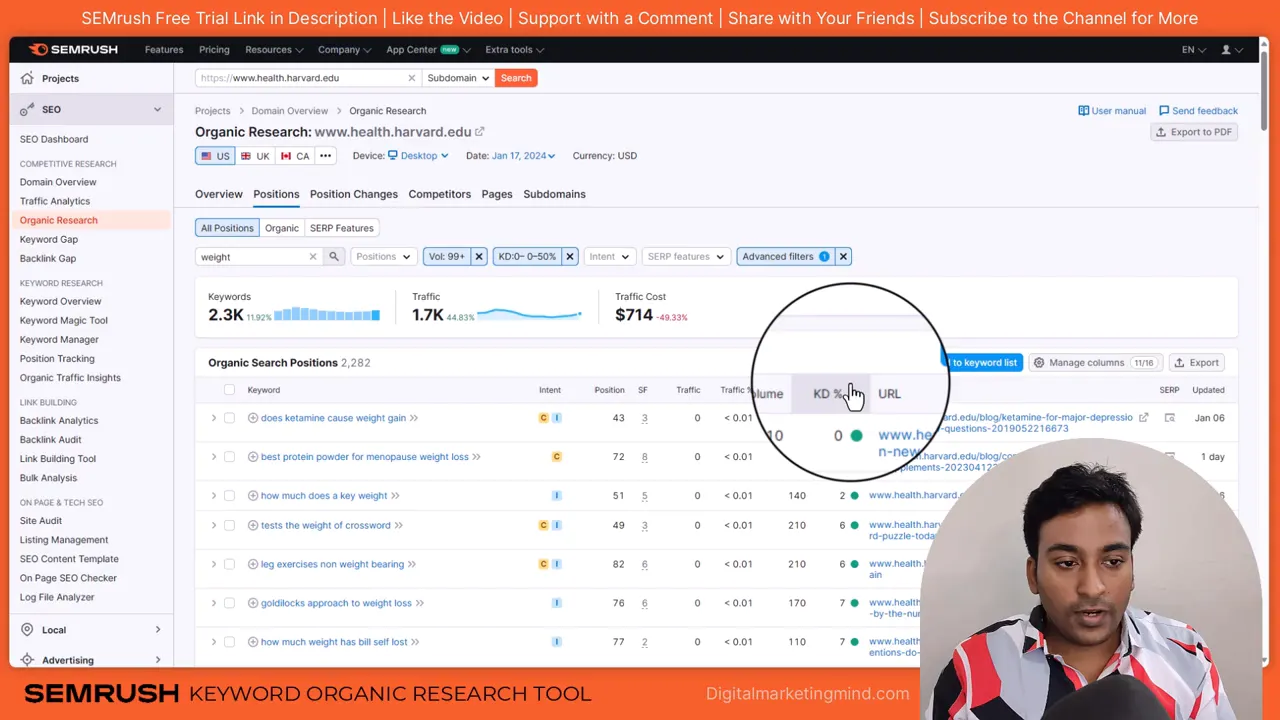Check the select-all box in the table header

pyautogui.click(x=229, y=389)
